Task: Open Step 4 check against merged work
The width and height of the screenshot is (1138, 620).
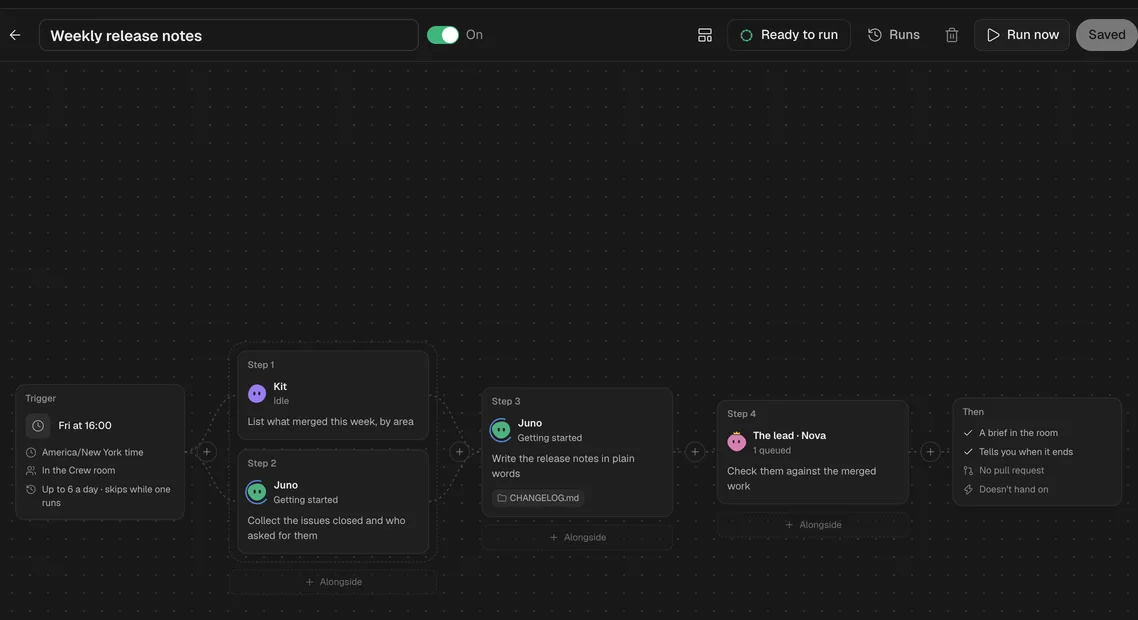Action: point(801,478)
